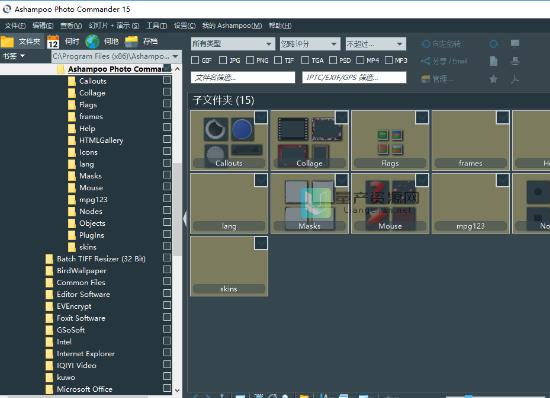Enable the JPG file type filter checkbox

[x=223, y=60]
